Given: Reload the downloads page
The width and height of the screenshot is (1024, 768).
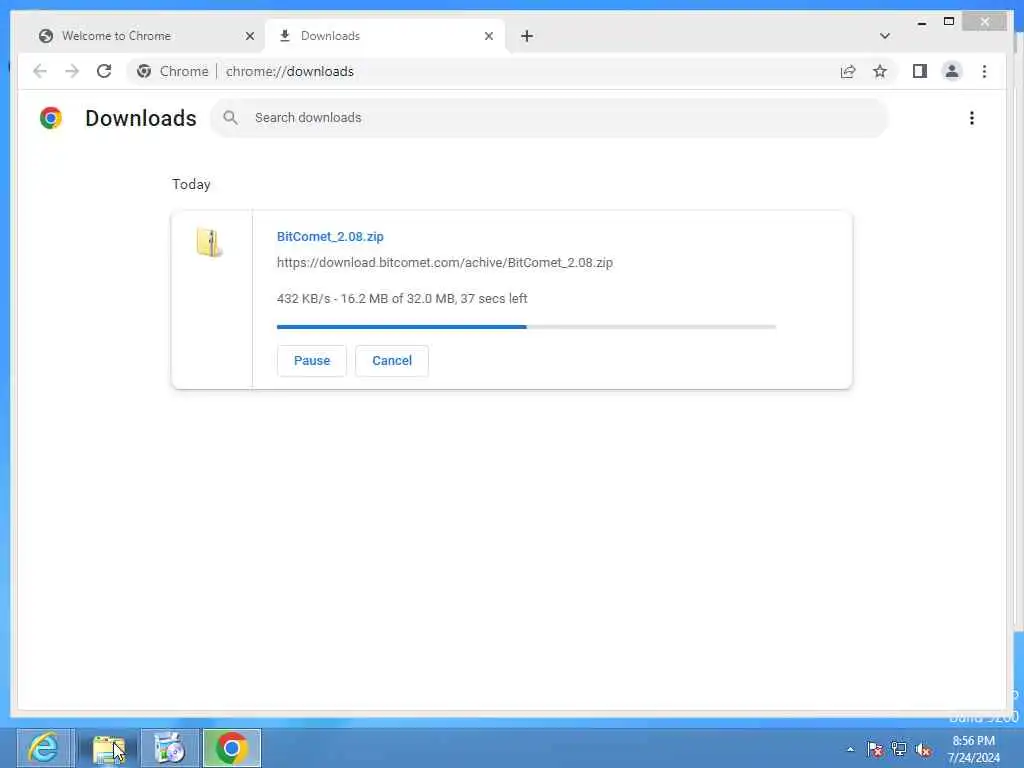Looking at the screenshot, I should (104, 71).
